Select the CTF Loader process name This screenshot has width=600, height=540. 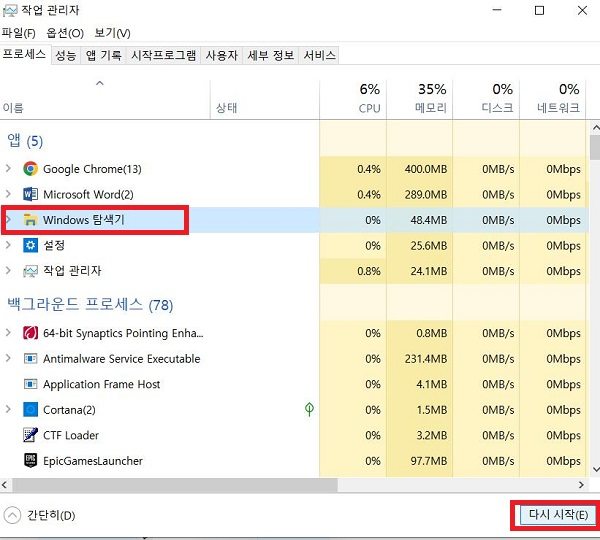[71, 435]
